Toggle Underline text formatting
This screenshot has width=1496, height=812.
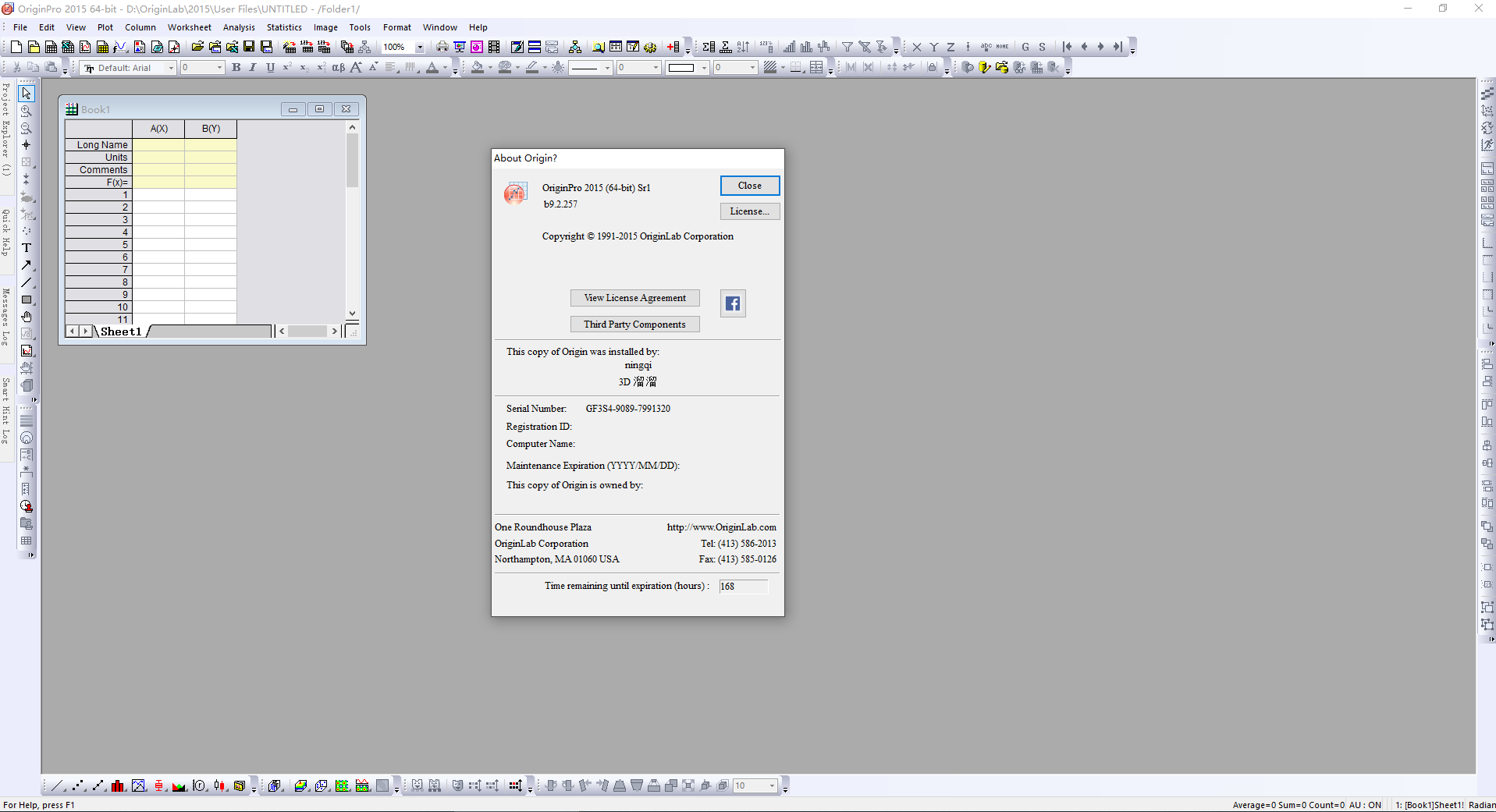[x=270, y=68]
